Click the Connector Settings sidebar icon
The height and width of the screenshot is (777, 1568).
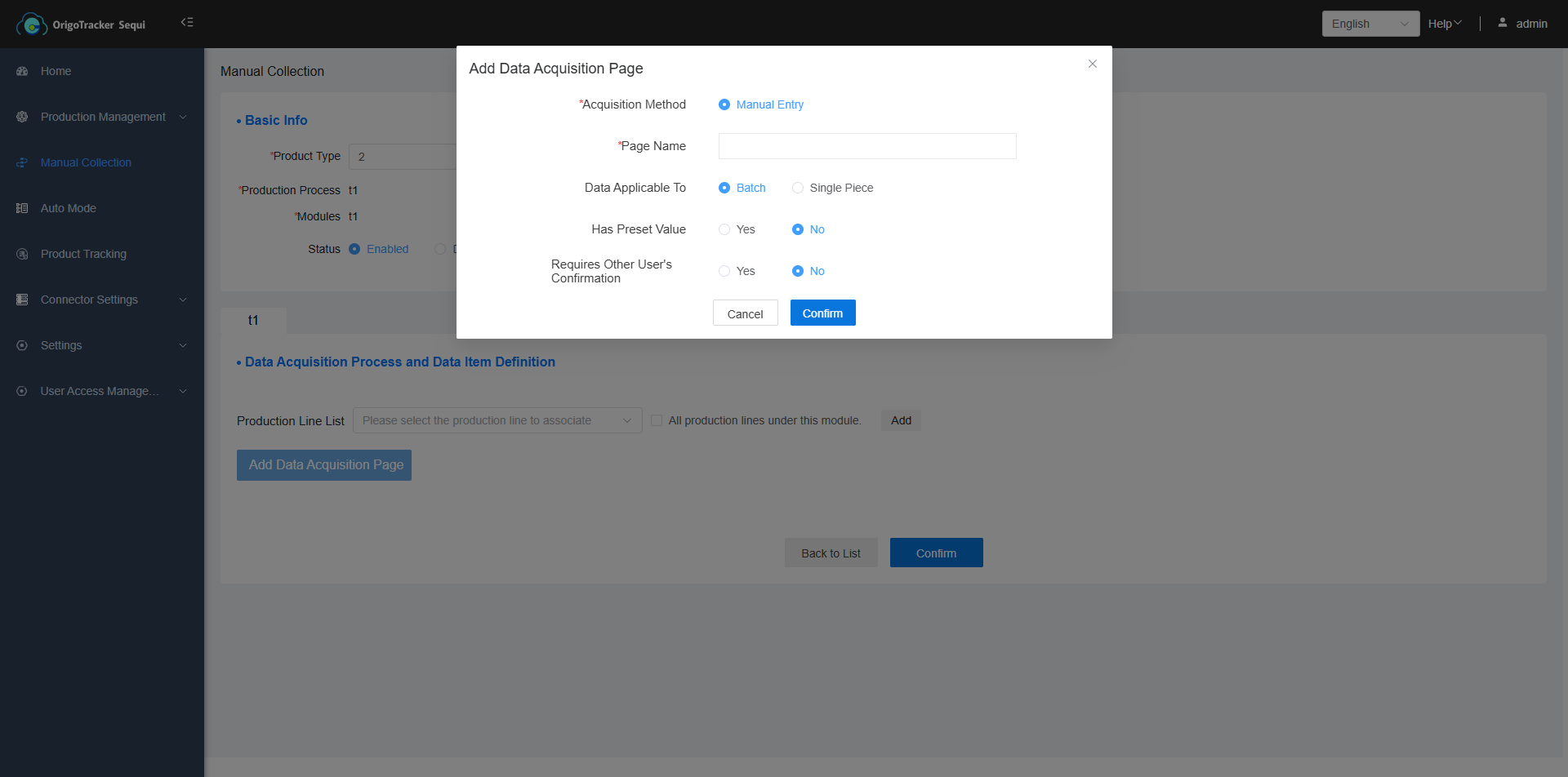pyautogui.click(x=22, y=300)
